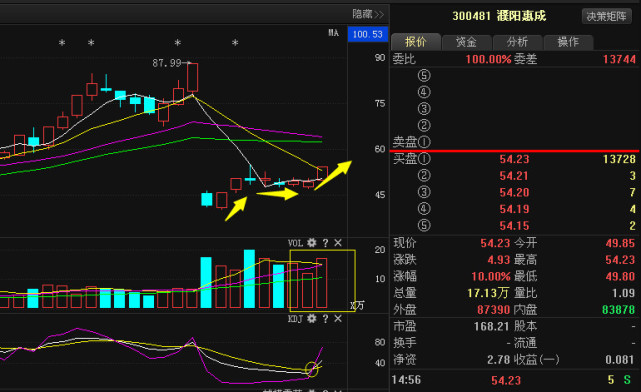Open VOL indicator settings gear

tap(312, 243)
